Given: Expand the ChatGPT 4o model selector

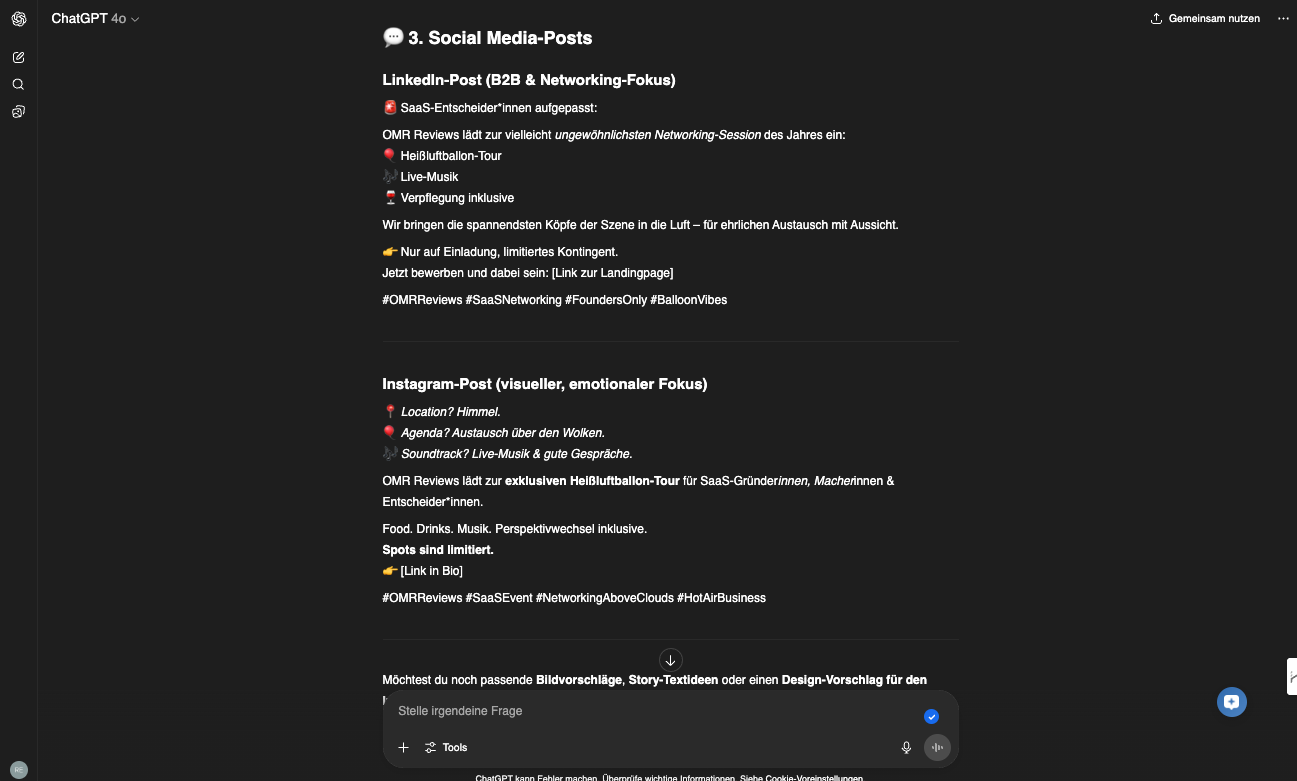Looking at the screenshot, I should (96, 19).
